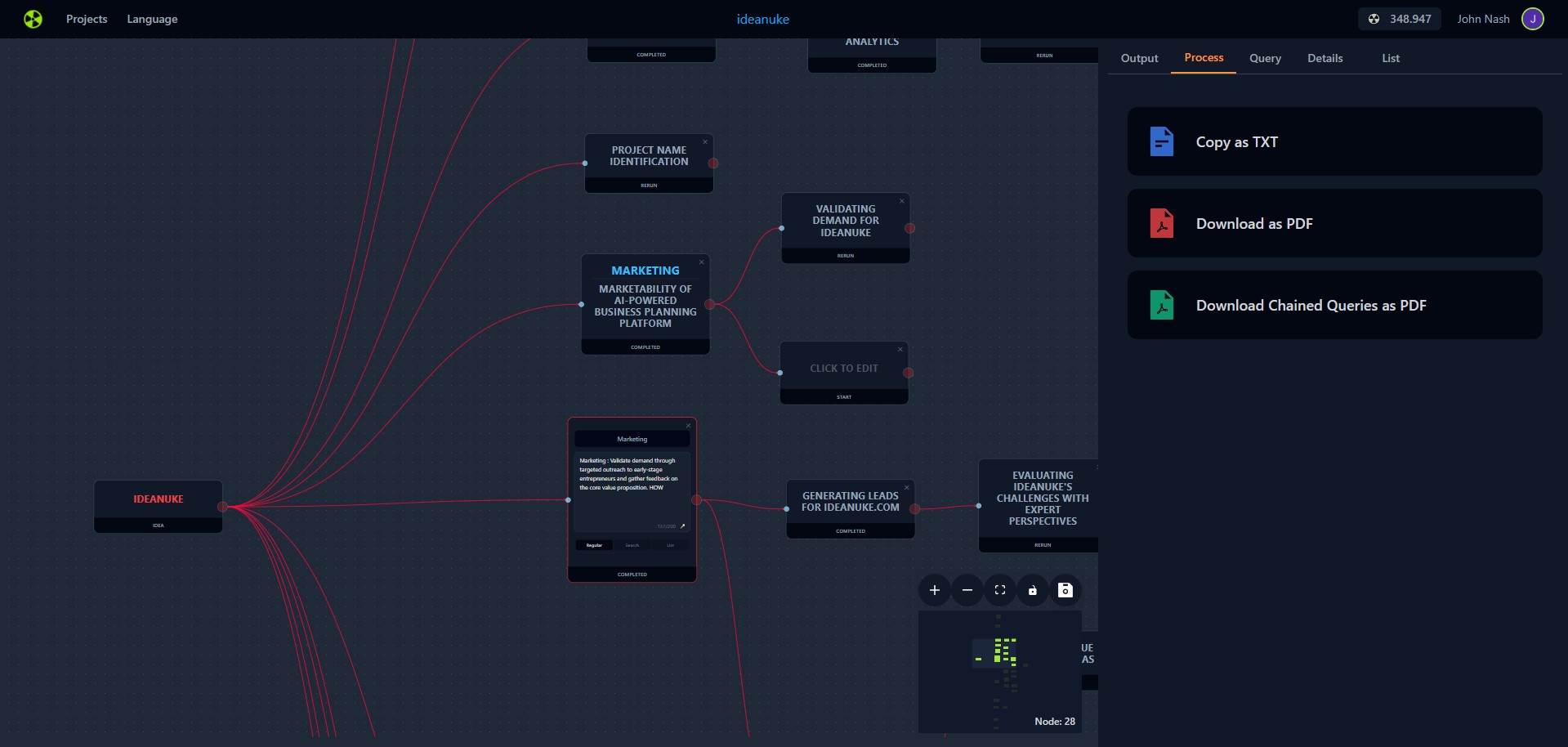Image resolution: width=1568 pixels, height=747 pixels.
Task: Click the Click to Edit placeholder text
Action: tap(844, 369)
